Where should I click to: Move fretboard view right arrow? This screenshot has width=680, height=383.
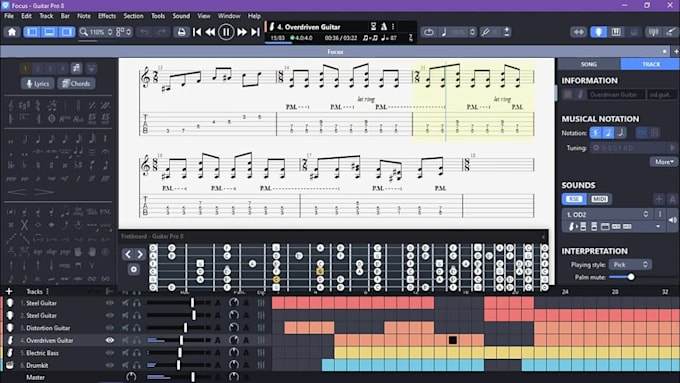point(140,255)
